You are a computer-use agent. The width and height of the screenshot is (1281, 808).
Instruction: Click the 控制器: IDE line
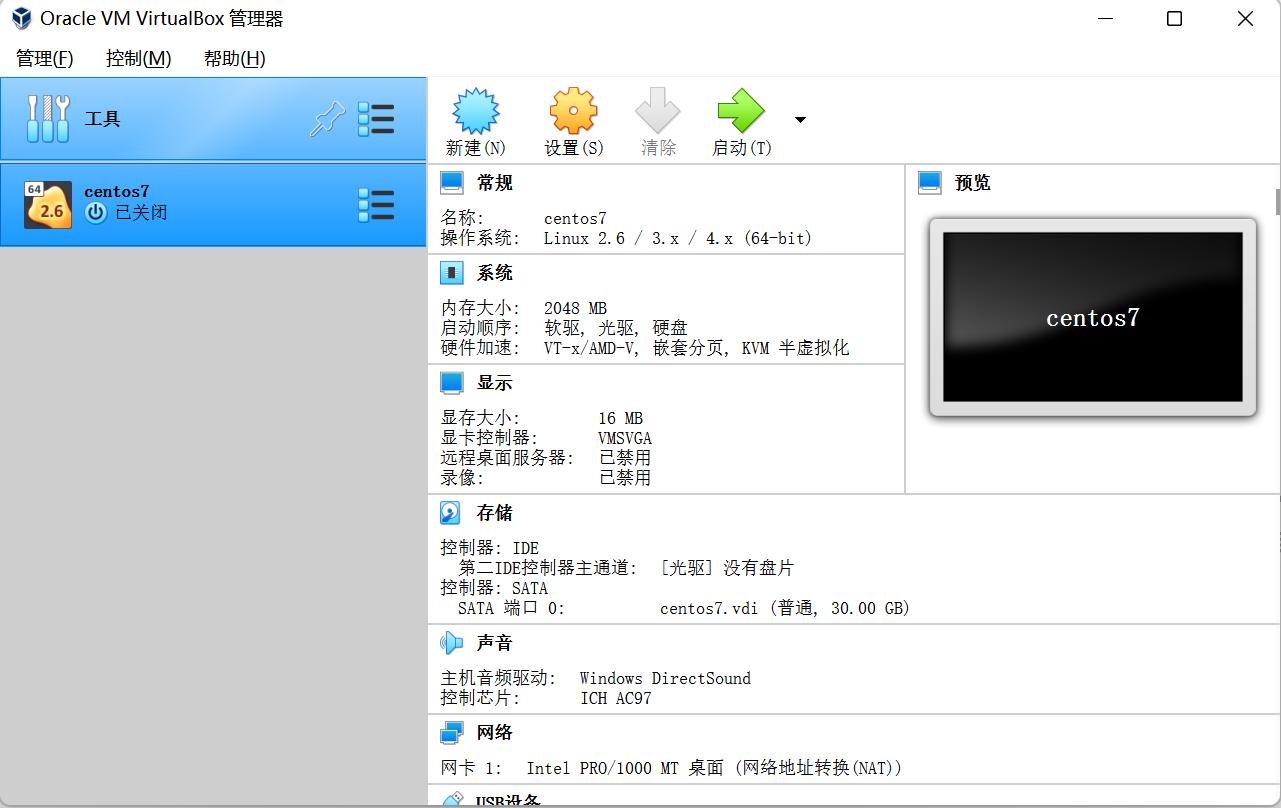coord(490,548)
